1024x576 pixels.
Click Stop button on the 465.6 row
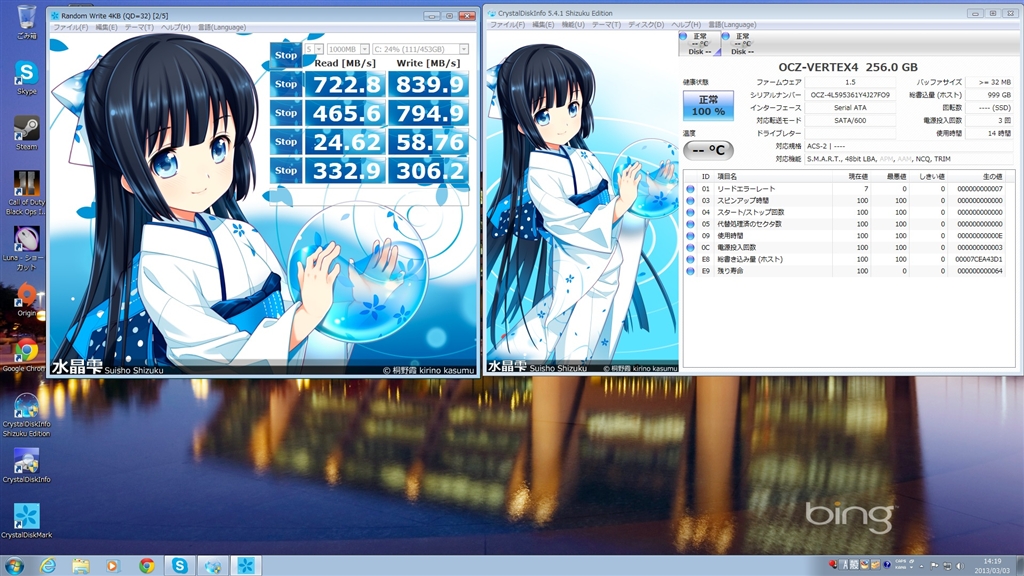285,113
